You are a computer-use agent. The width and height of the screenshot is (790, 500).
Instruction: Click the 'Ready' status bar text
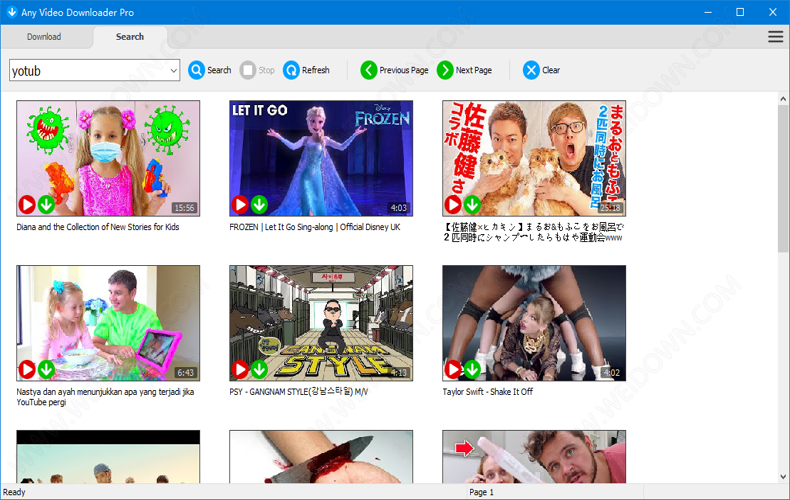pyautogui.click(x=14, y=492)
